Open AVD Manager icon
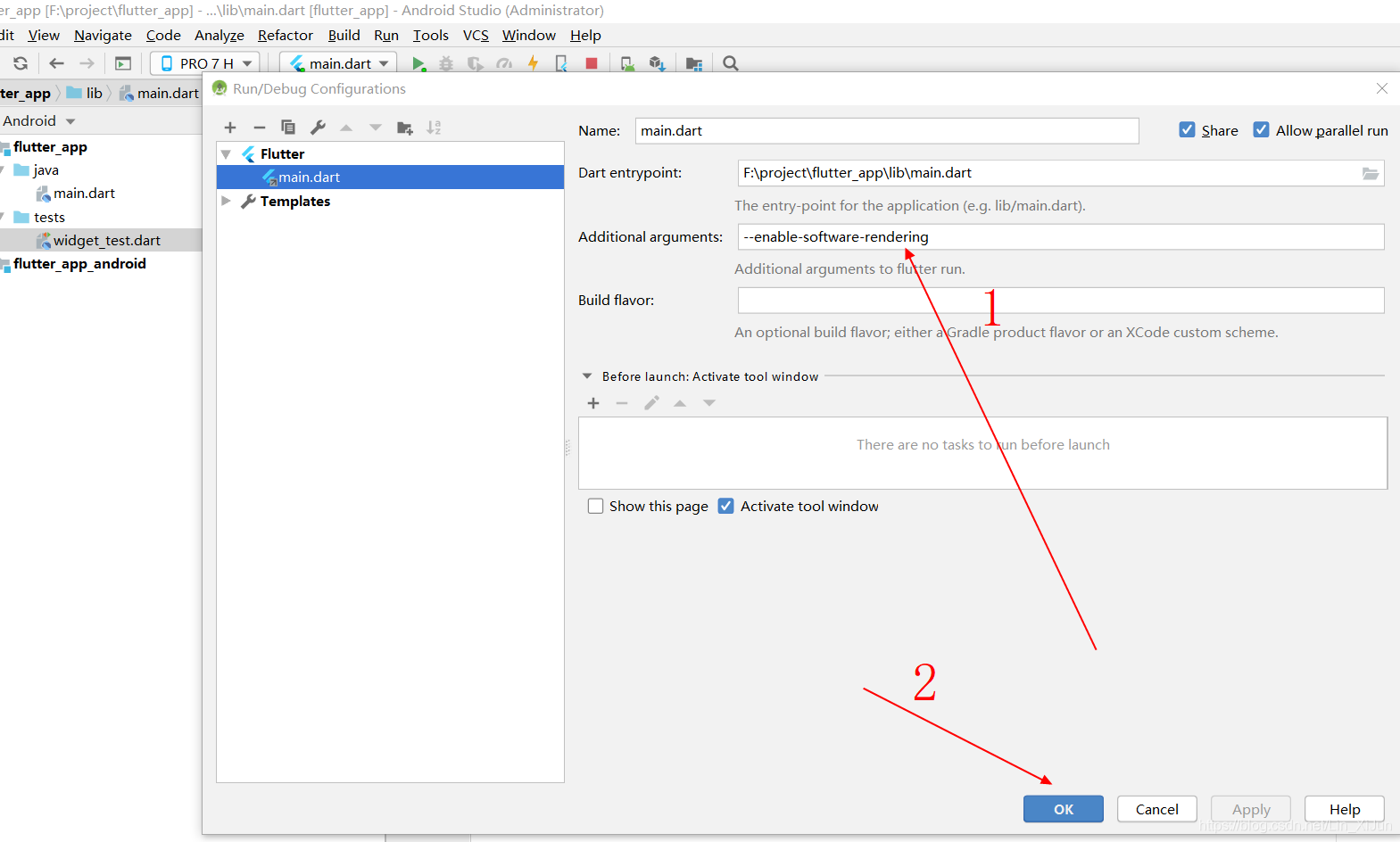1400x842 pixels. (628, 63)
